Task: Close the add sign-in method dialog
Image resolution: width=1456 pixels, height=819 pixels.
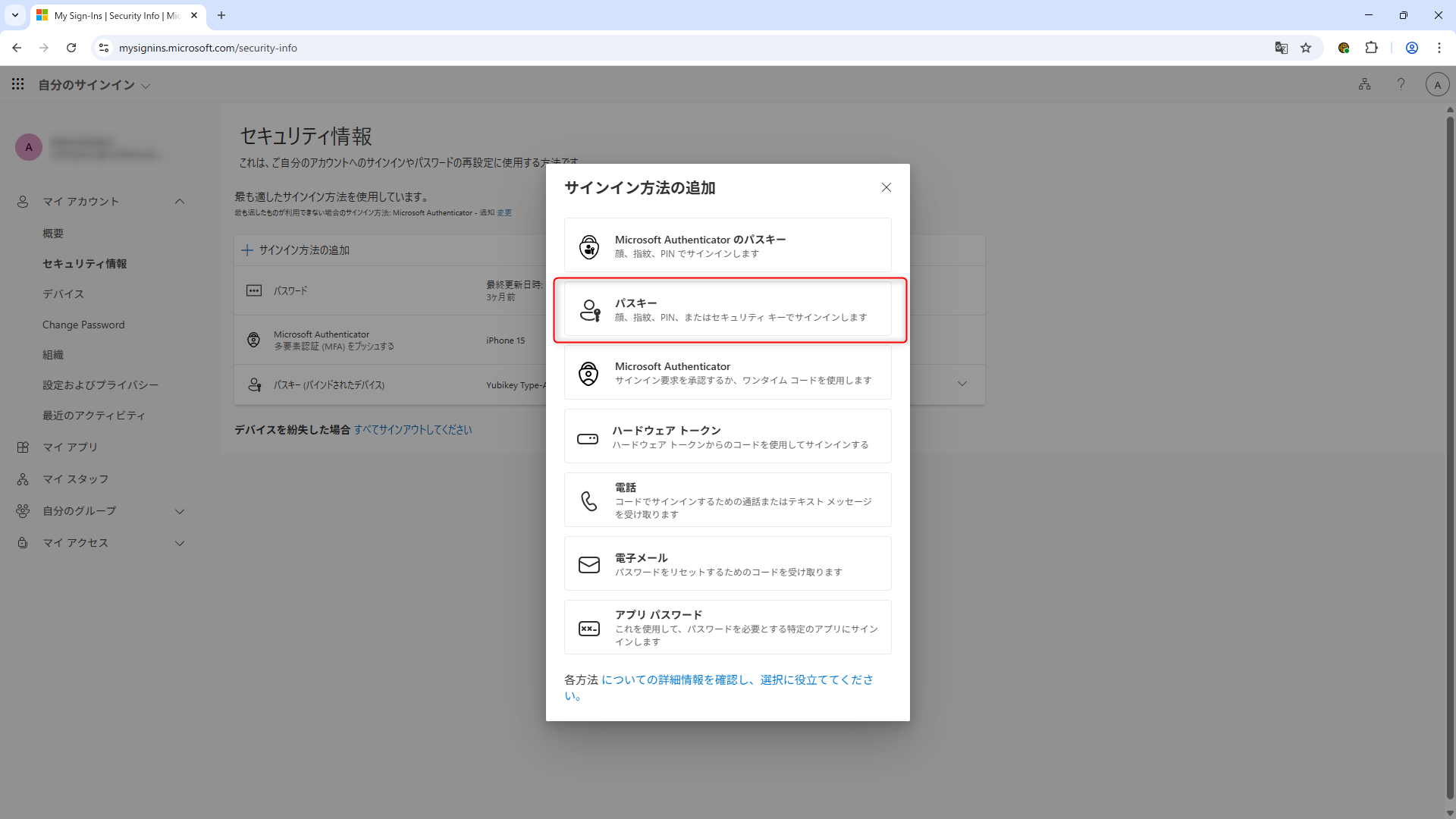Action: (x=886, y=187)
